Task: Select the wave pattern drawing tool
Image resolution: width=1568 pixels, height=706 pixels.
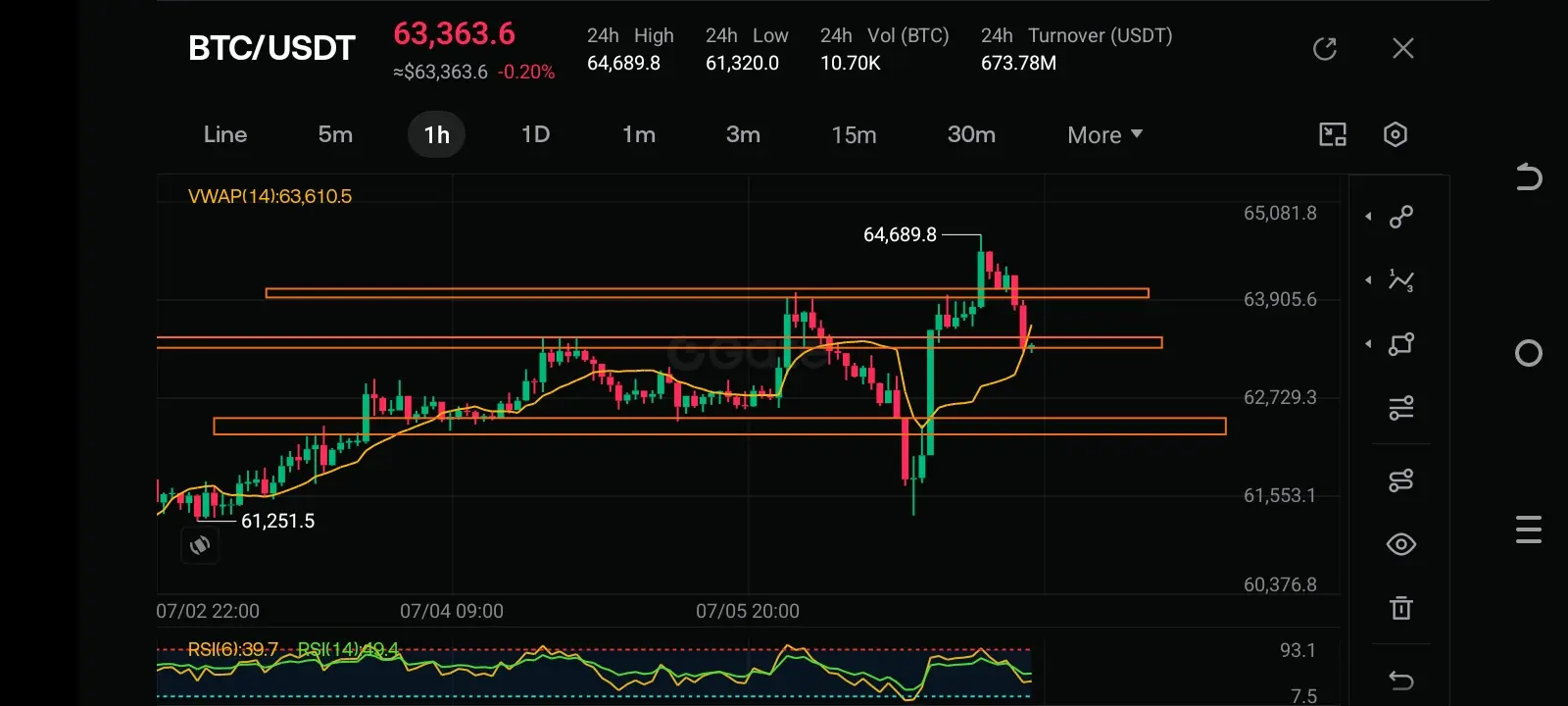Action: pos(1401,280)
